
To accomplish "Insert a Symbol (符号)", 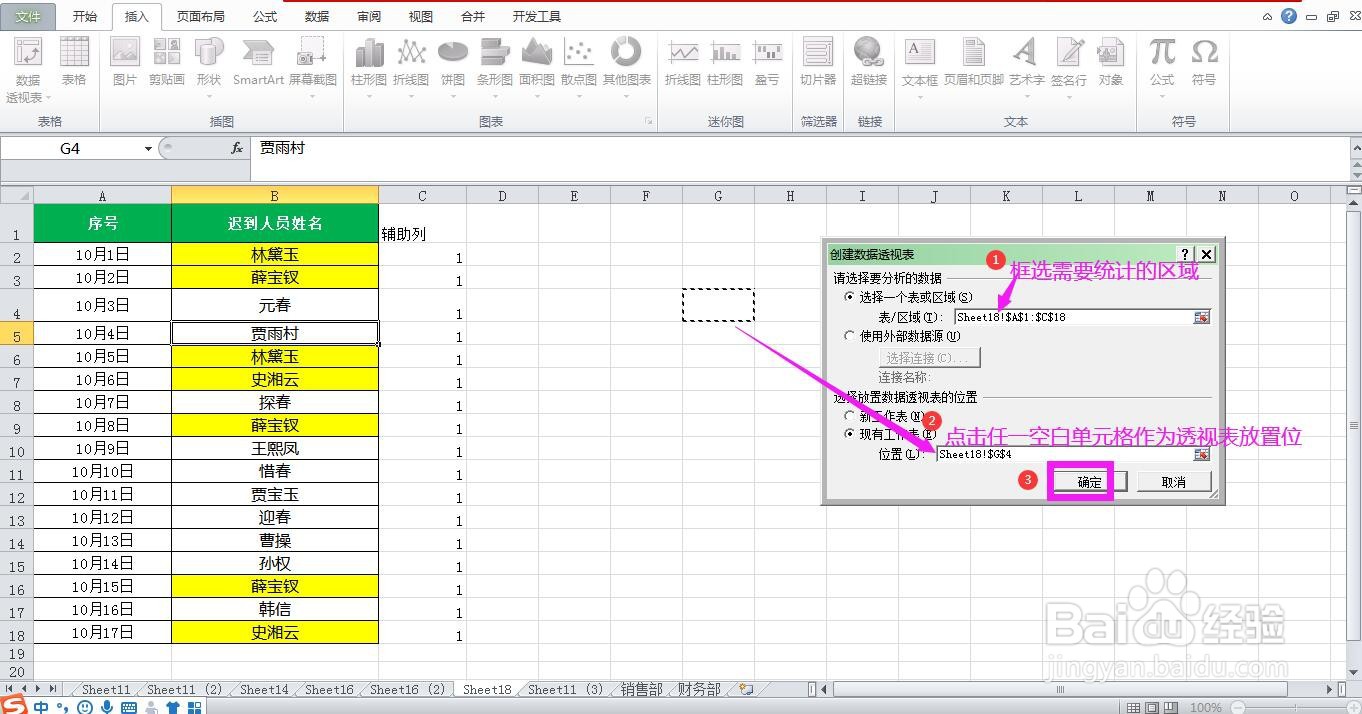I will point(1204,62).
